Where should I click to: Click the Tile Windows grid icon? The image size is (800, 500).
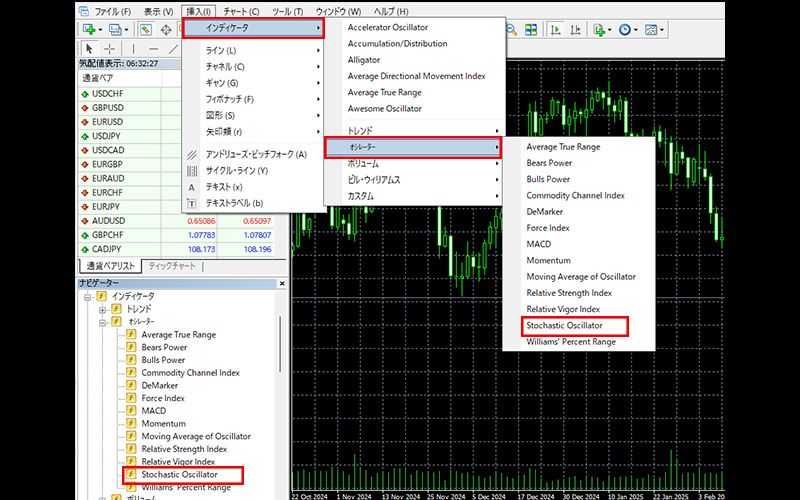531,30
